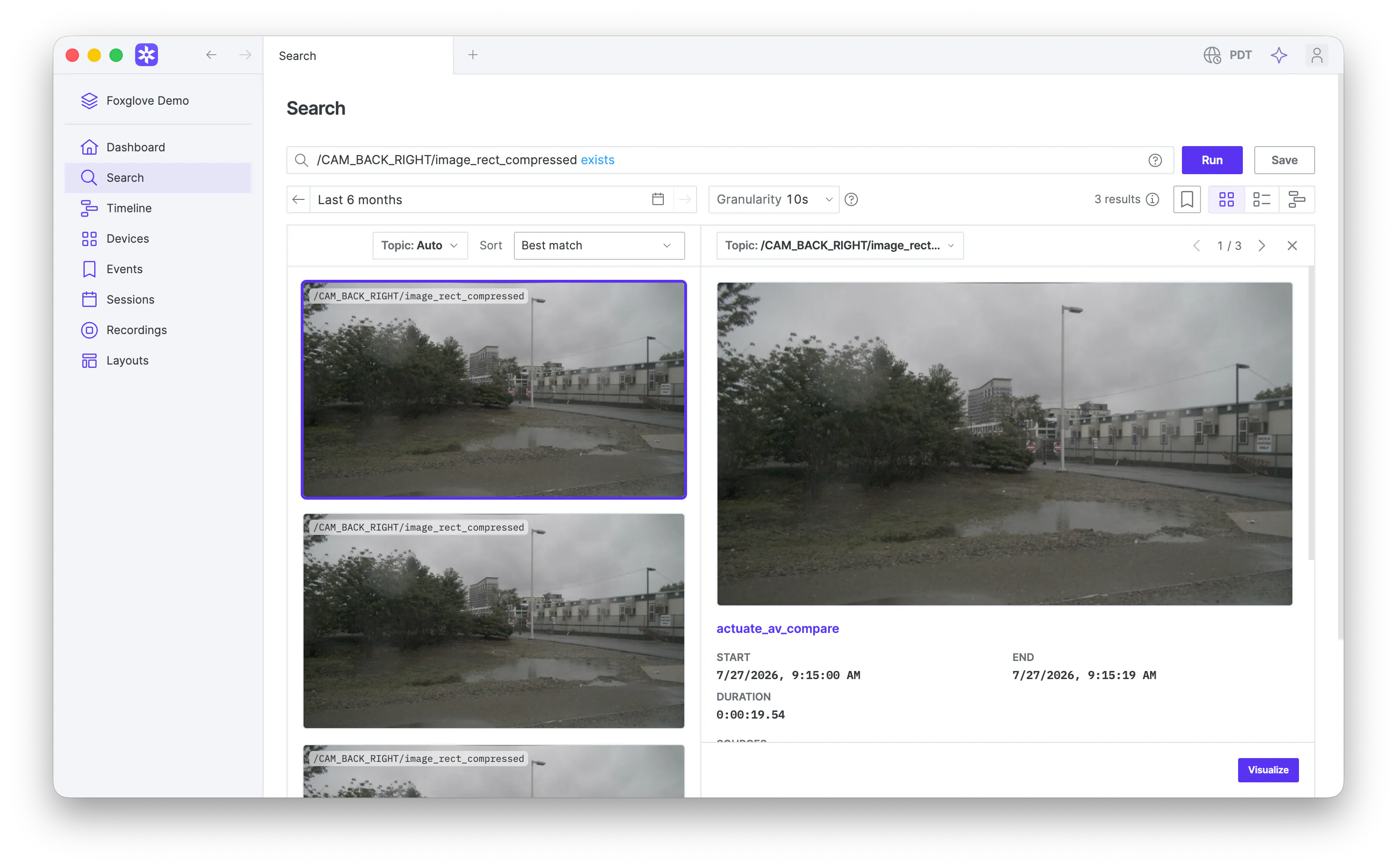1397x868 pixels.
Task: Go forward with the title bar arrow
Action: pyautogui.click(x=245, y=55)
